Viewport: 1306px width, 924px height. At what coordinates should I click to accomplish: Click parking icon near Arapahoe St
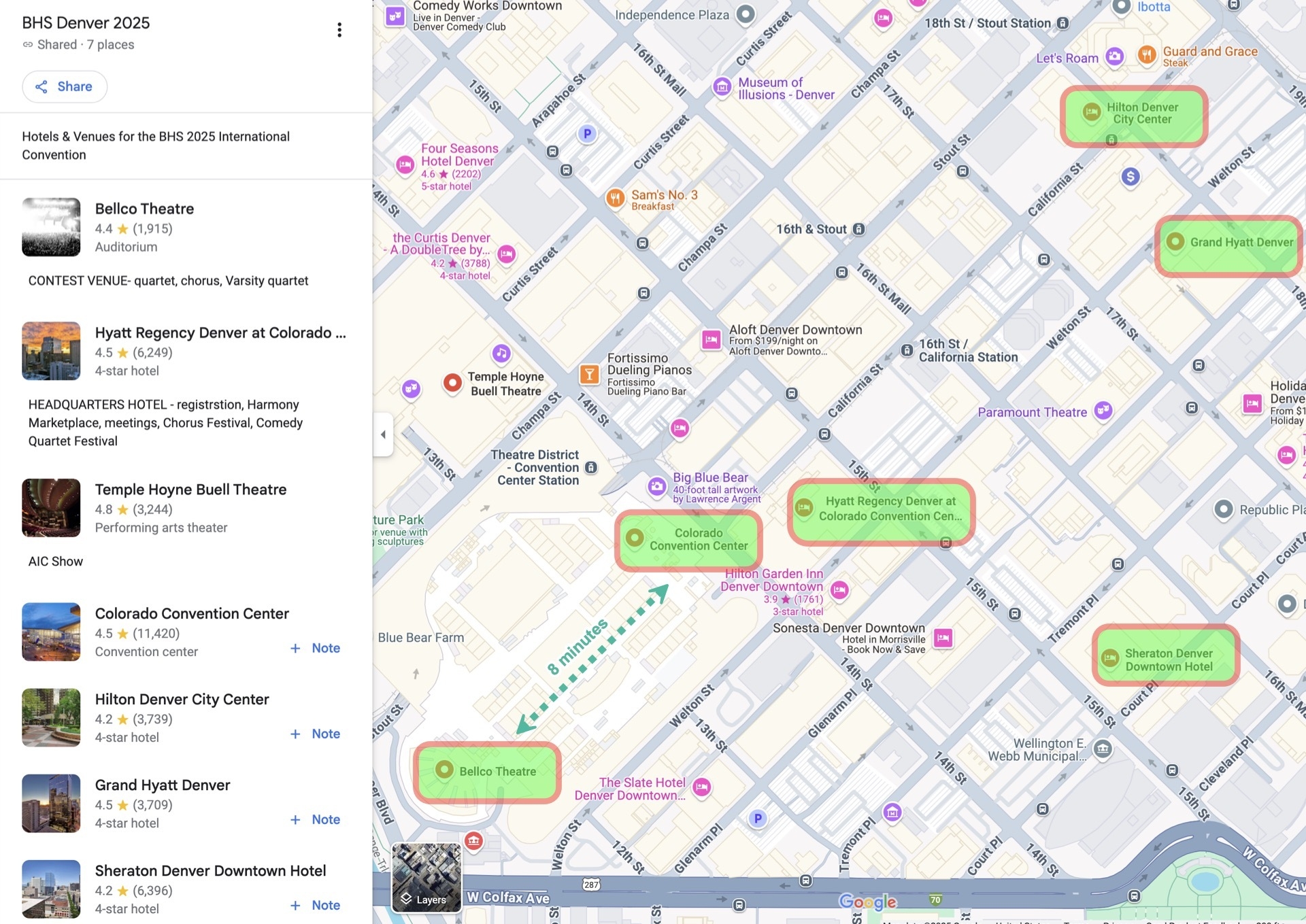pos(587,134)
